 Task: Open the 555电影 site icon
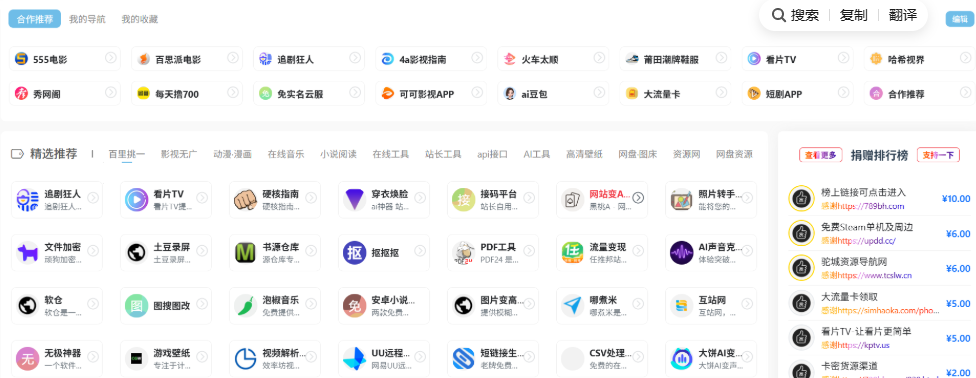click(x=22, y=59)
